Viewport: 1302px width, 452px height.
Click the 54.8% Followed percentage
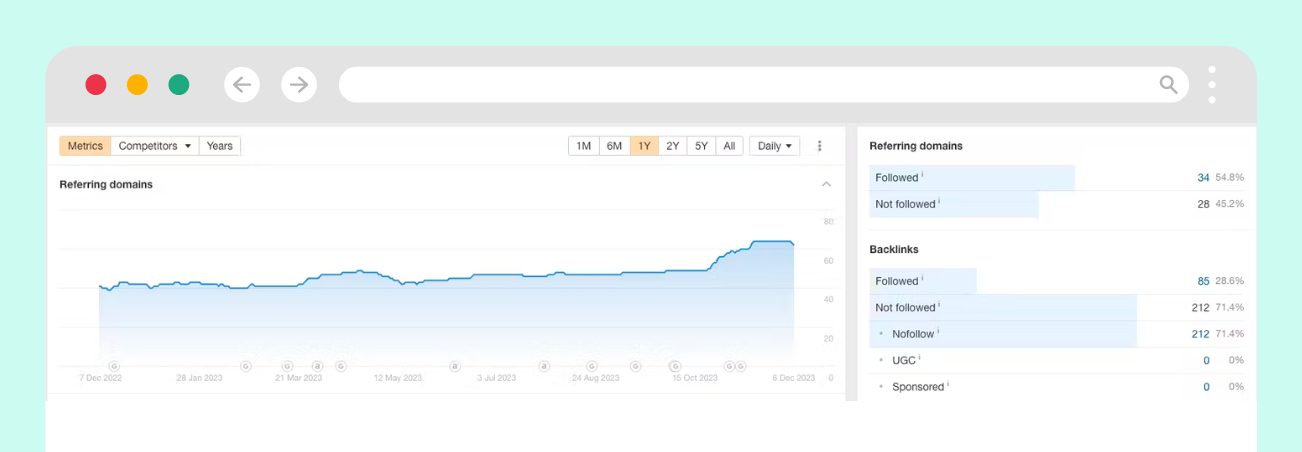1229,178
